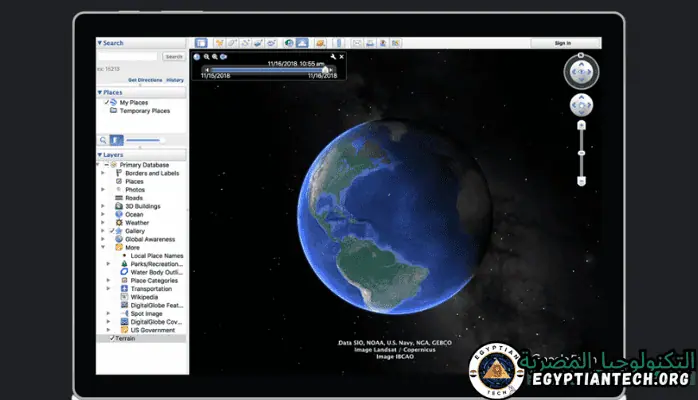The width and height of the screenshot is (698, 400).
Task: Click the search magnifier below Places
Action: tap(103, 140)
